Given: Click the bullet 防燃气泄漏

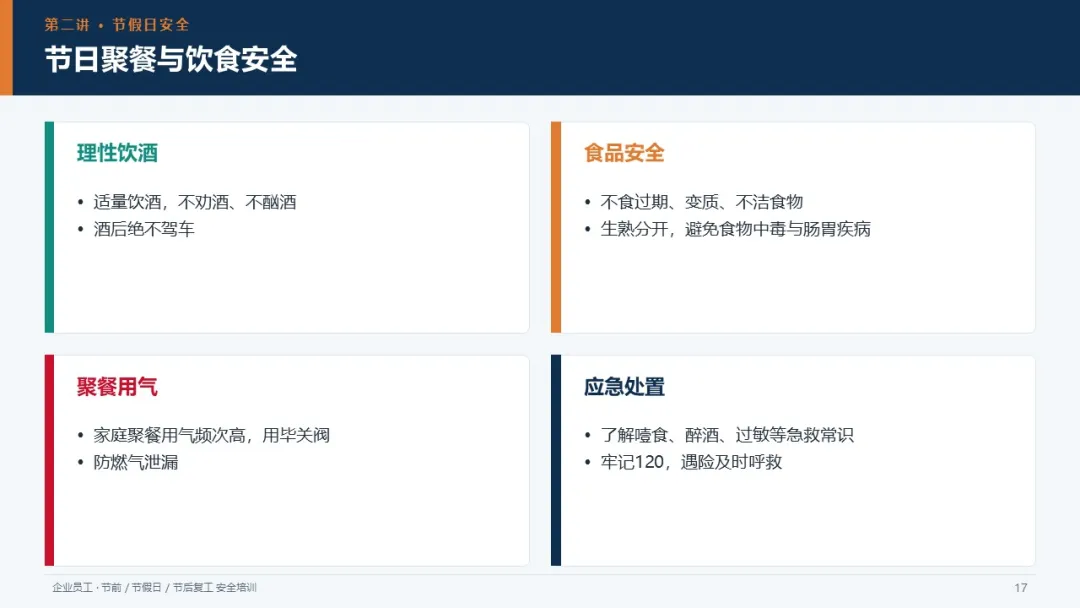Looking at the screenshot, I should tap(136, 462).
